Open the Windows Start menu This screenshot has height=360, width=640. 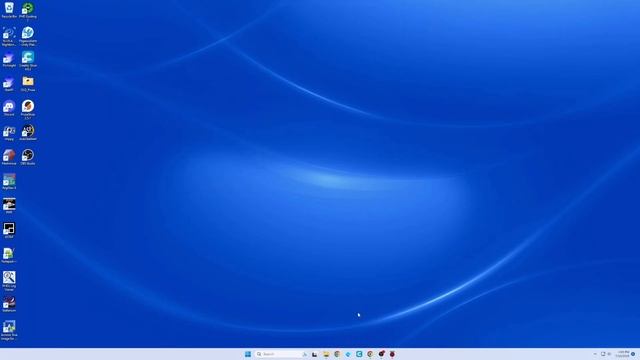(248, 354)
